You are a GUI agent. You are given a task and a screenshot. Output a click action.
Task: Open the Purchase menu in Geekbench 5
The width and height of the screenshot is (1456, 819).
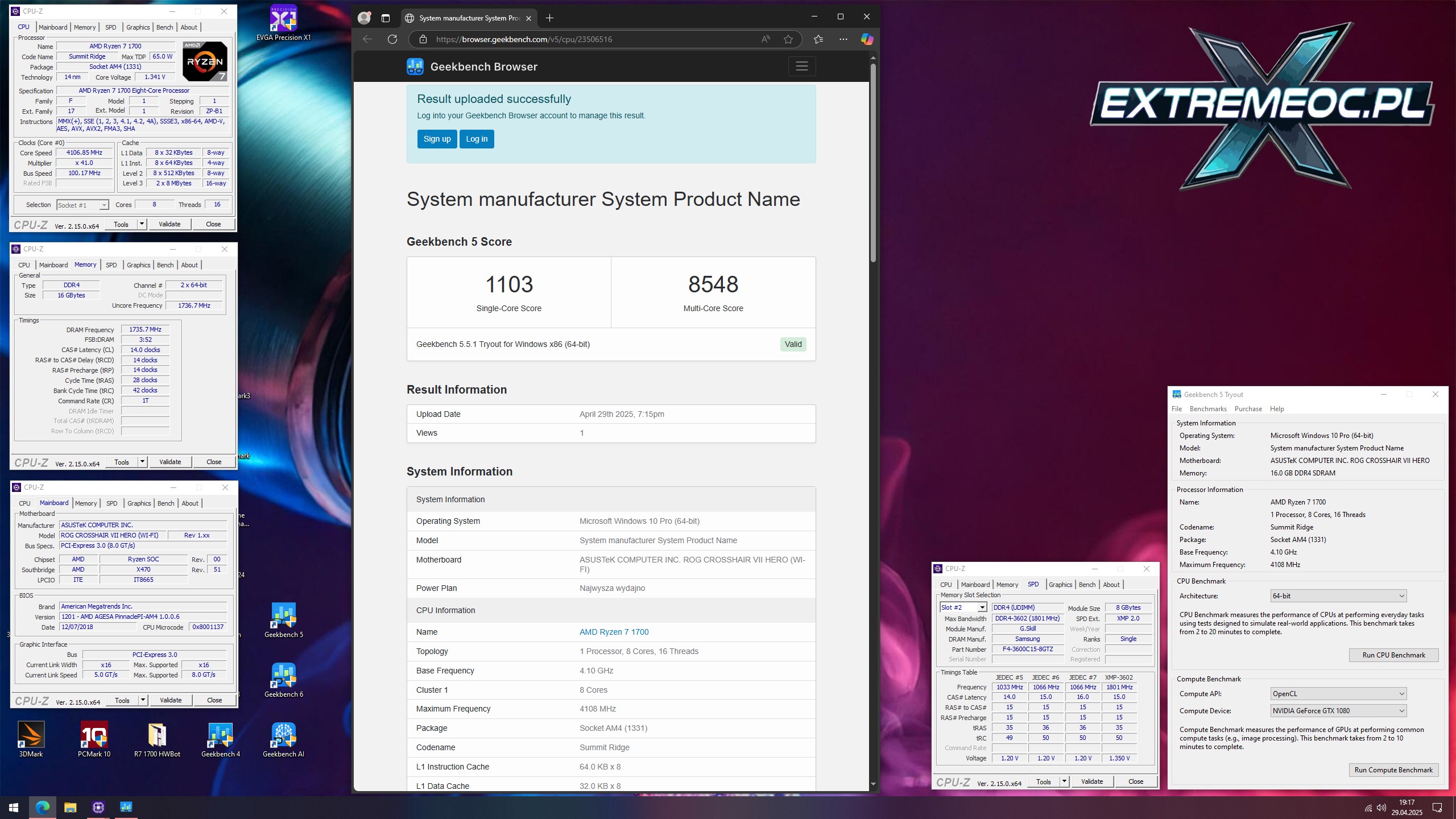(1248, 409)
